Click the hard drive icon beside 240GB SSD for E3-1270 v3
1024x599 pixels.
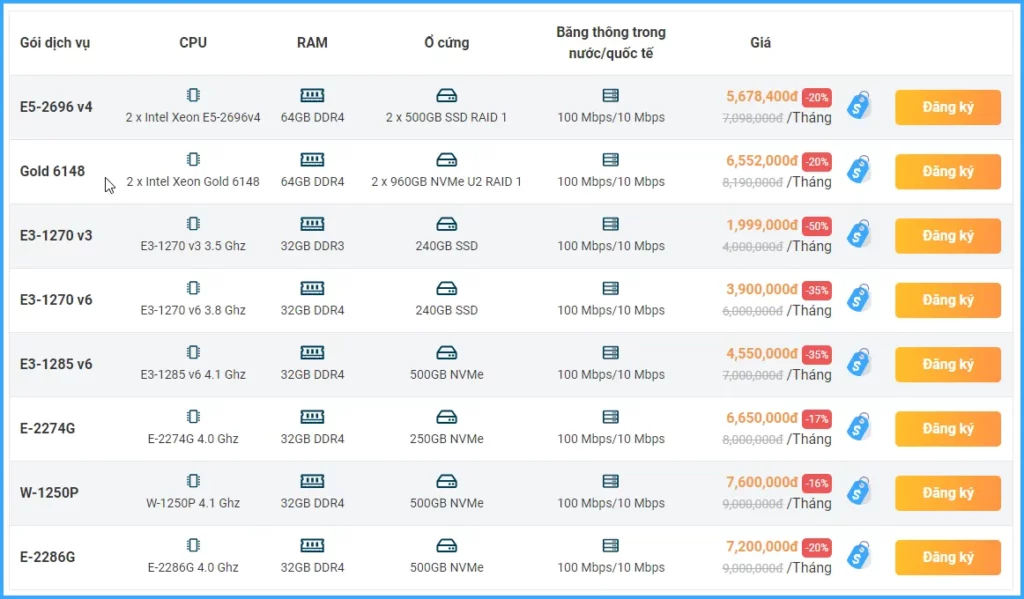coord(447,222)
